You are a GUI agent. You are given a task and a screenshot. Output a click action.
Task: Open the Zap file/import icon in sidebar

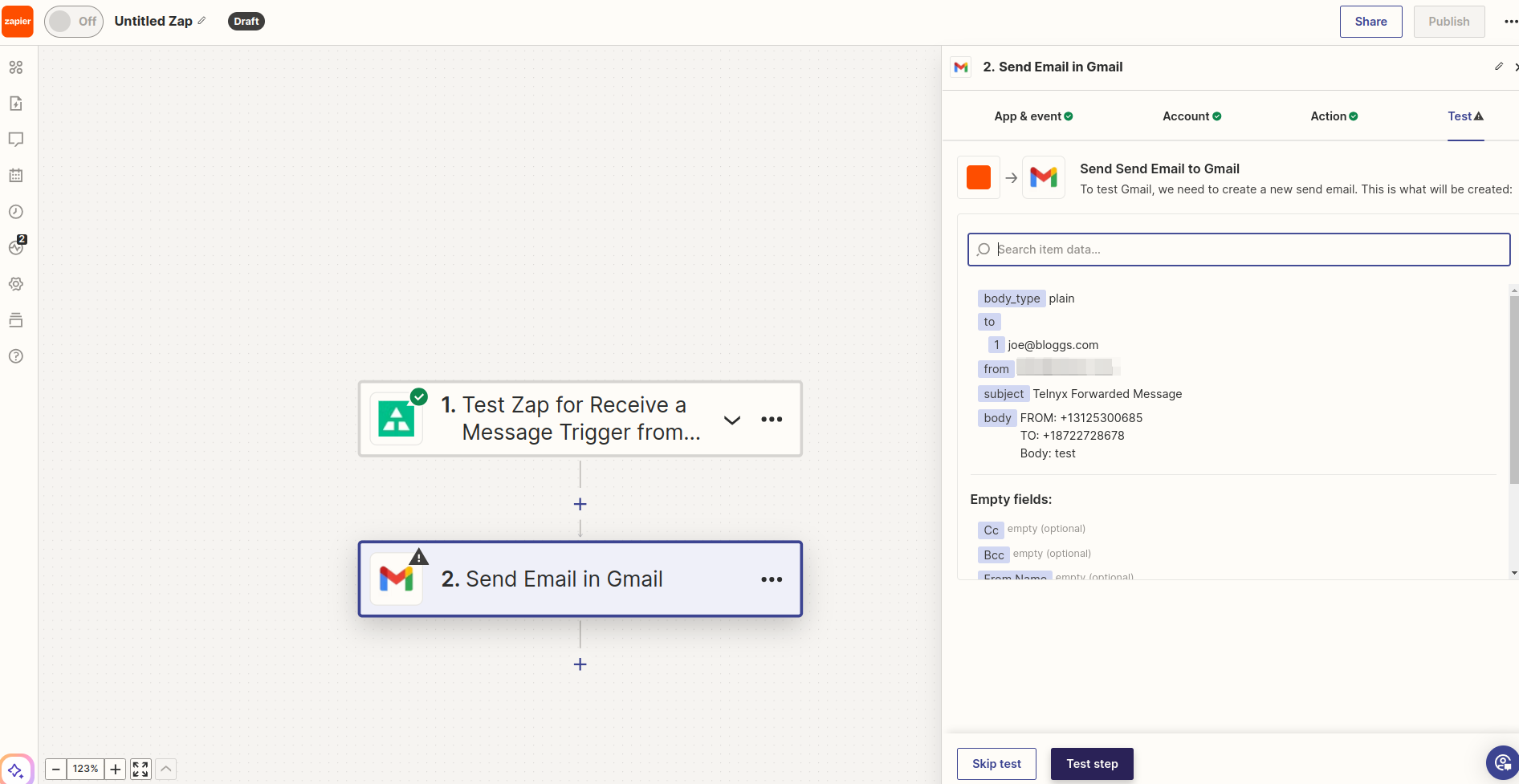pyautogui.click(x=16, y=104)
